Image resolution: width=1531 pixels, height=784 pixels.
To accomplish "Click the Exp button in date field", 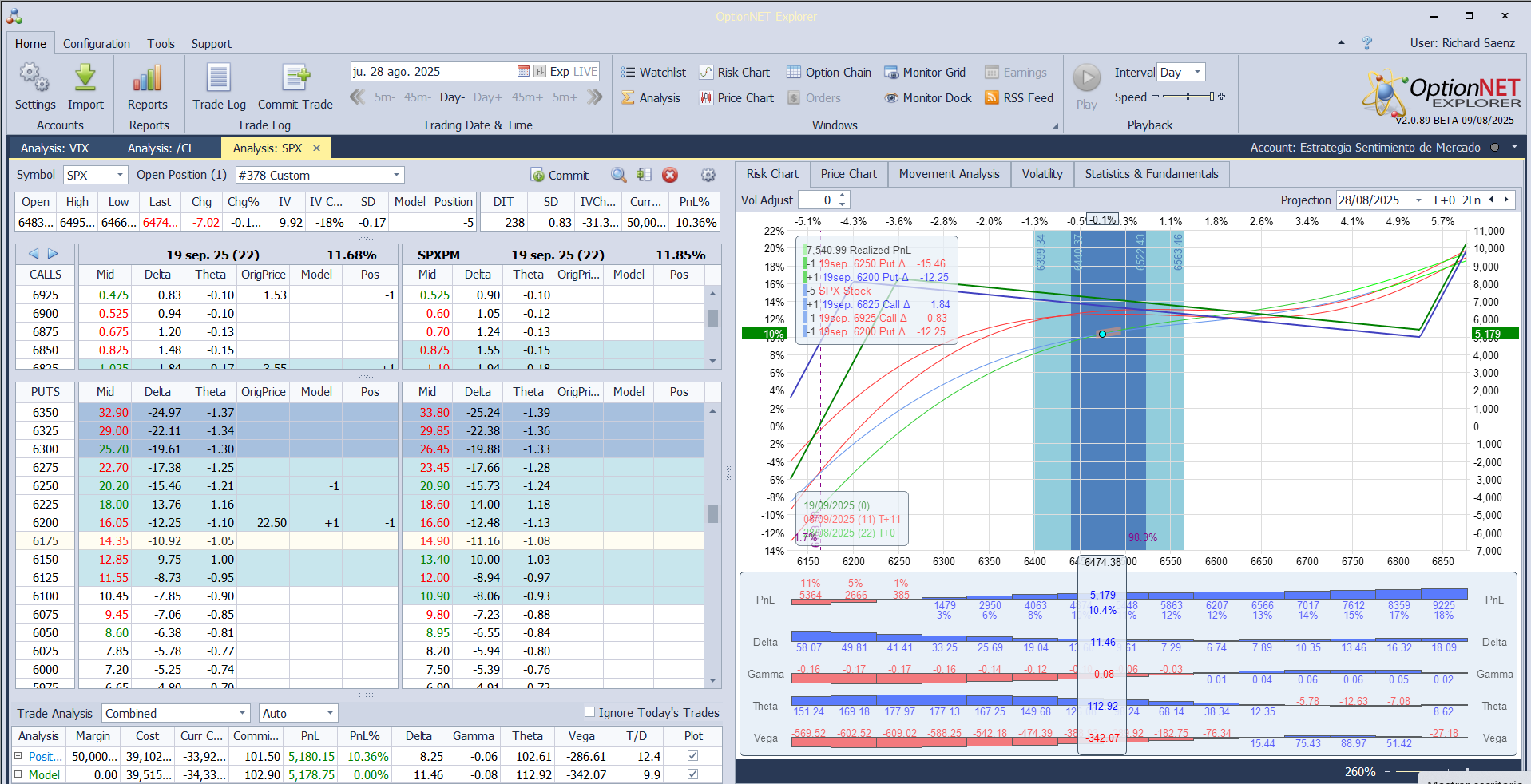I will 560,71.
